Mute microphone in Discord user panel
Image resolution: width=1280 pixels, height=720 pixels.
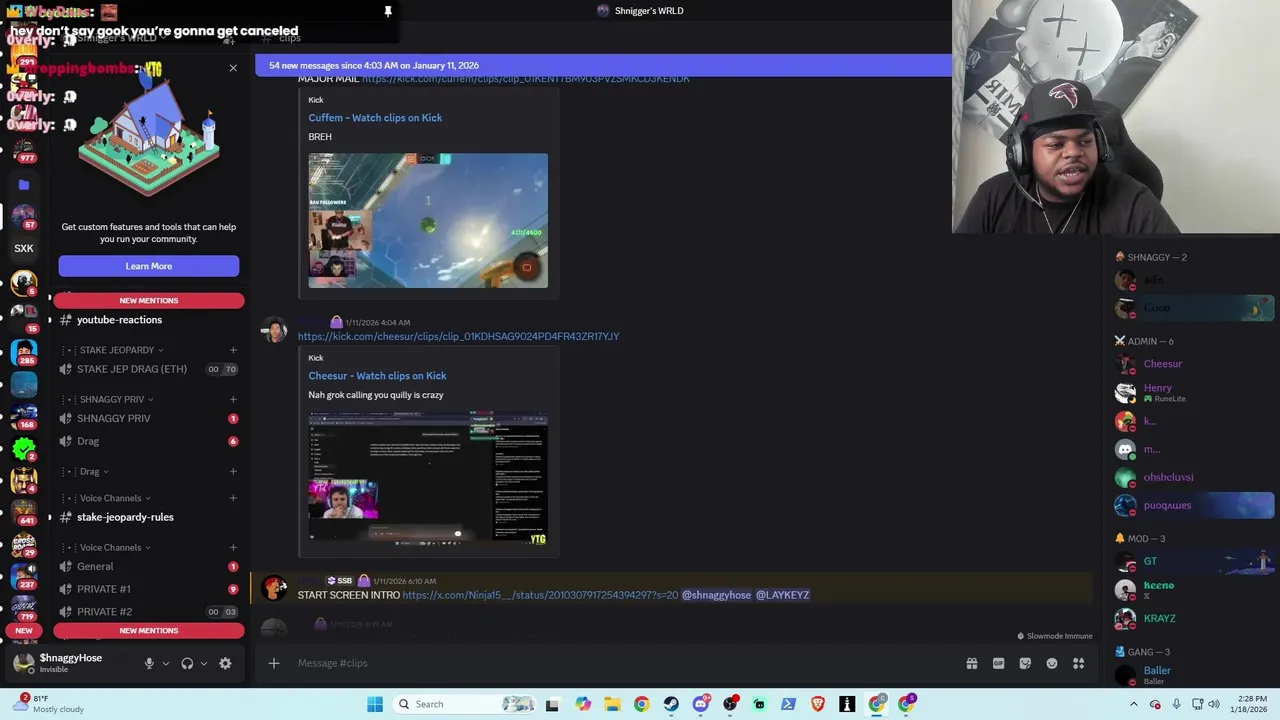149,663
